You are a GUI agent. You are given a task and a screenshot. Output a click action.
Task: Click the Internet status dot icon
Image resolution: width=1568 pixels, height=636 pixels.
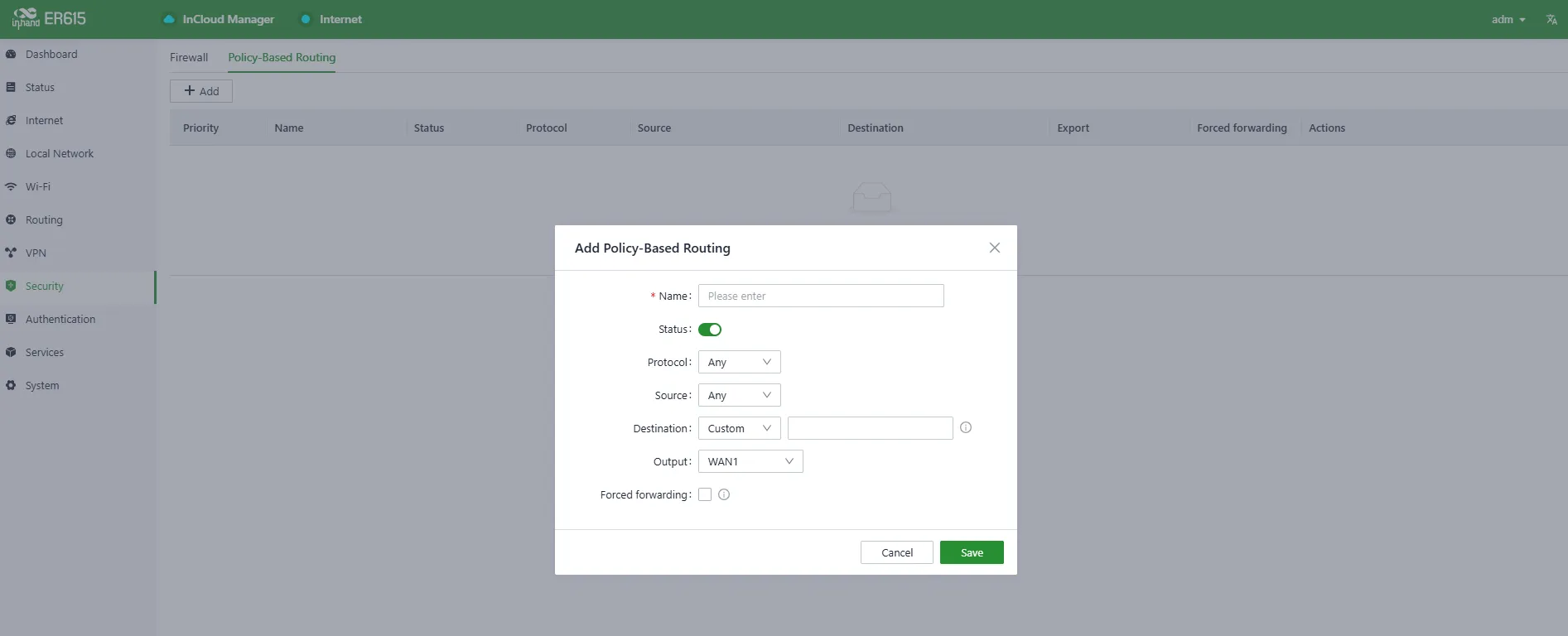[306, 19]
